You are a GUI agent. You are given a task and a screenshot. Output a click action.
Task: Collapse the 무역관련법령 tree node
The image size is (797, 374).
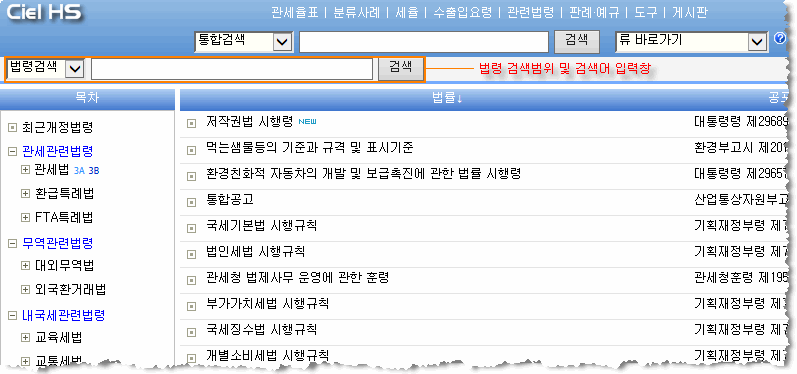tap(13, 243)
